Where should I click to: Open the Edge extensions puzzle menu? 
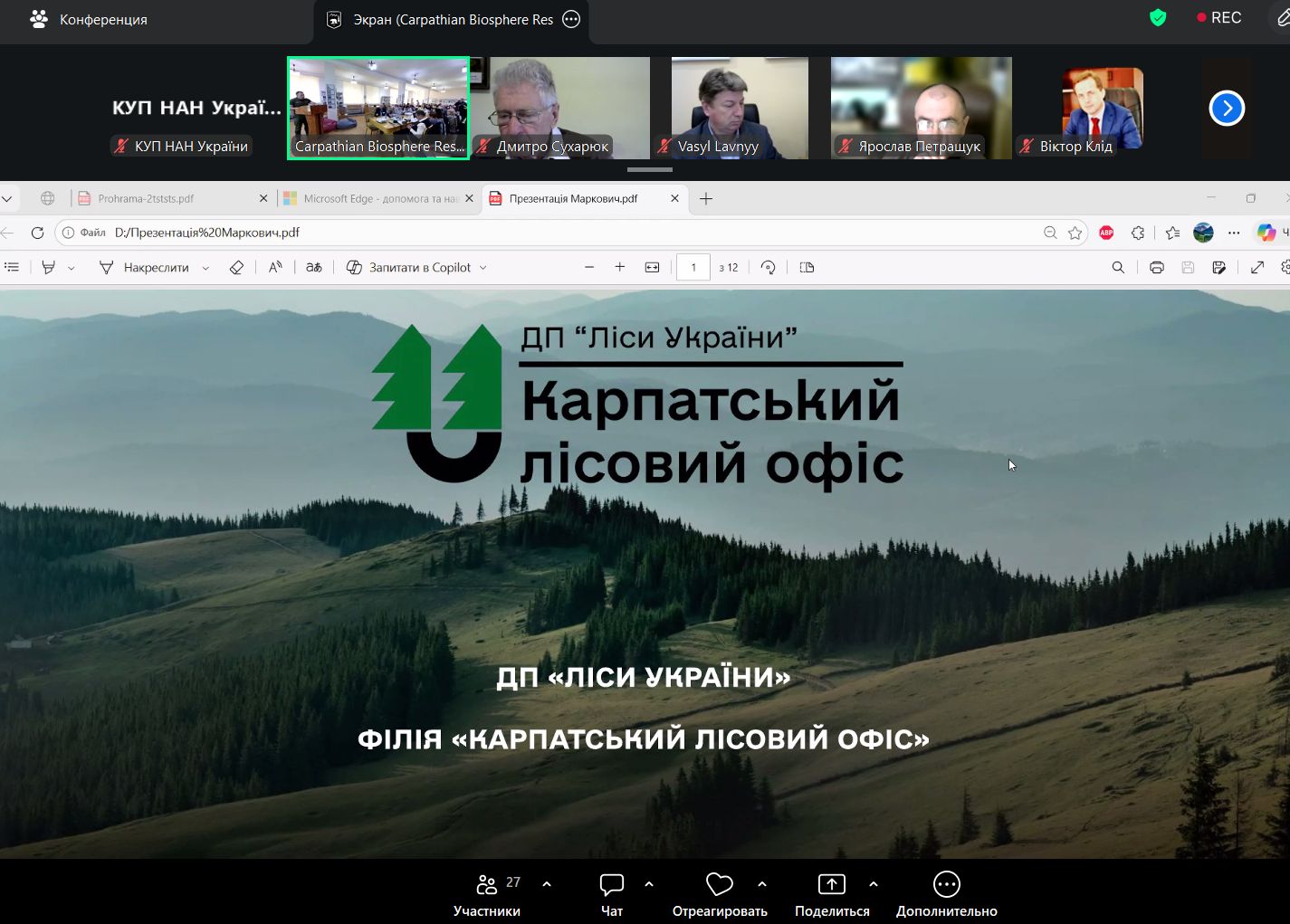pyautogui.click(x=1138, y=233)
